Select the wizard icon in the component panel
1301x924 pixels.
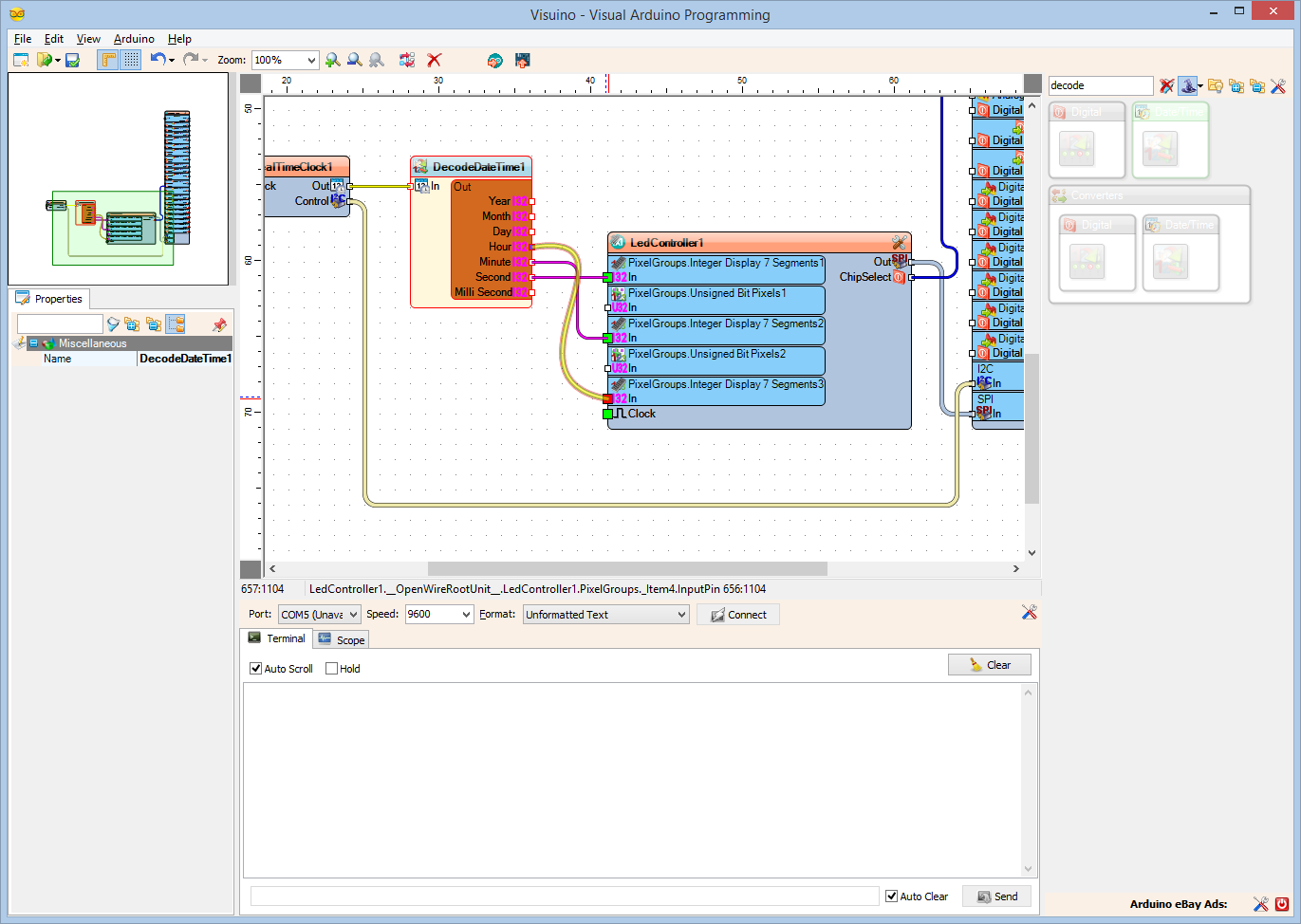click(1188, 85)
